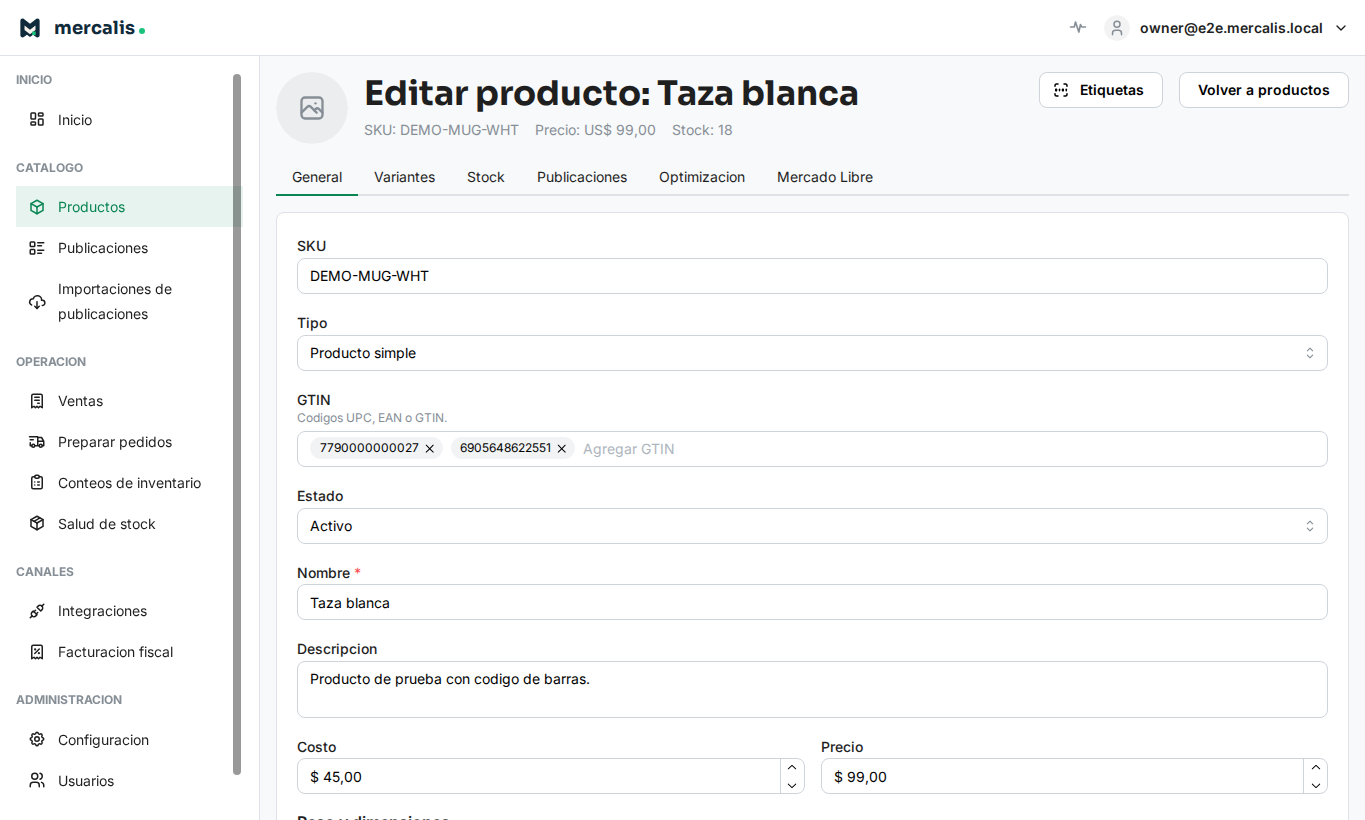The height and width of the screenshot is (820, 1365).
Task: Click the mercalis wordmark text
Action: point(94,28)
